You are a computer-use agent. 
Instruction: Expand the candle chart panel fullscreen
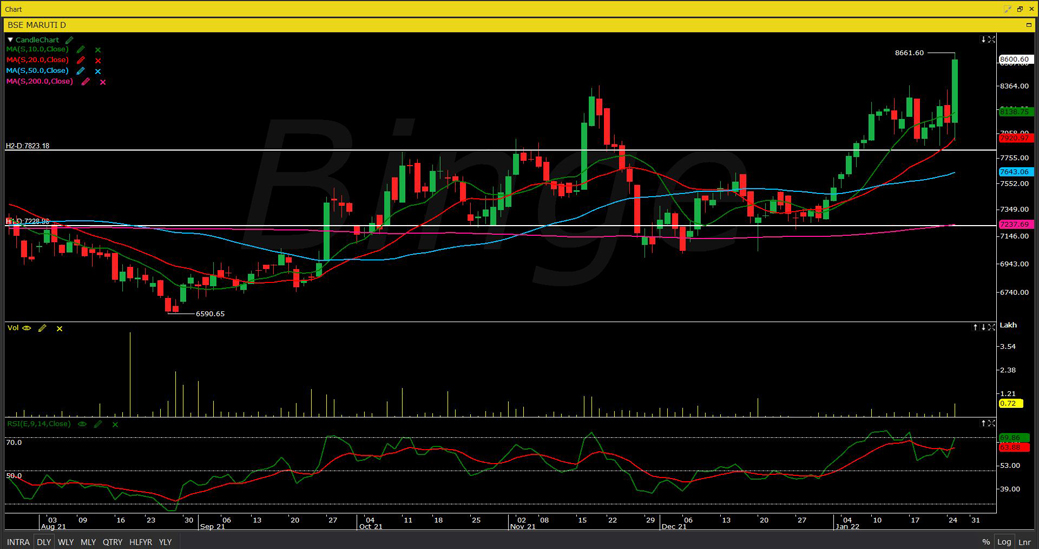tap(991, 40)
